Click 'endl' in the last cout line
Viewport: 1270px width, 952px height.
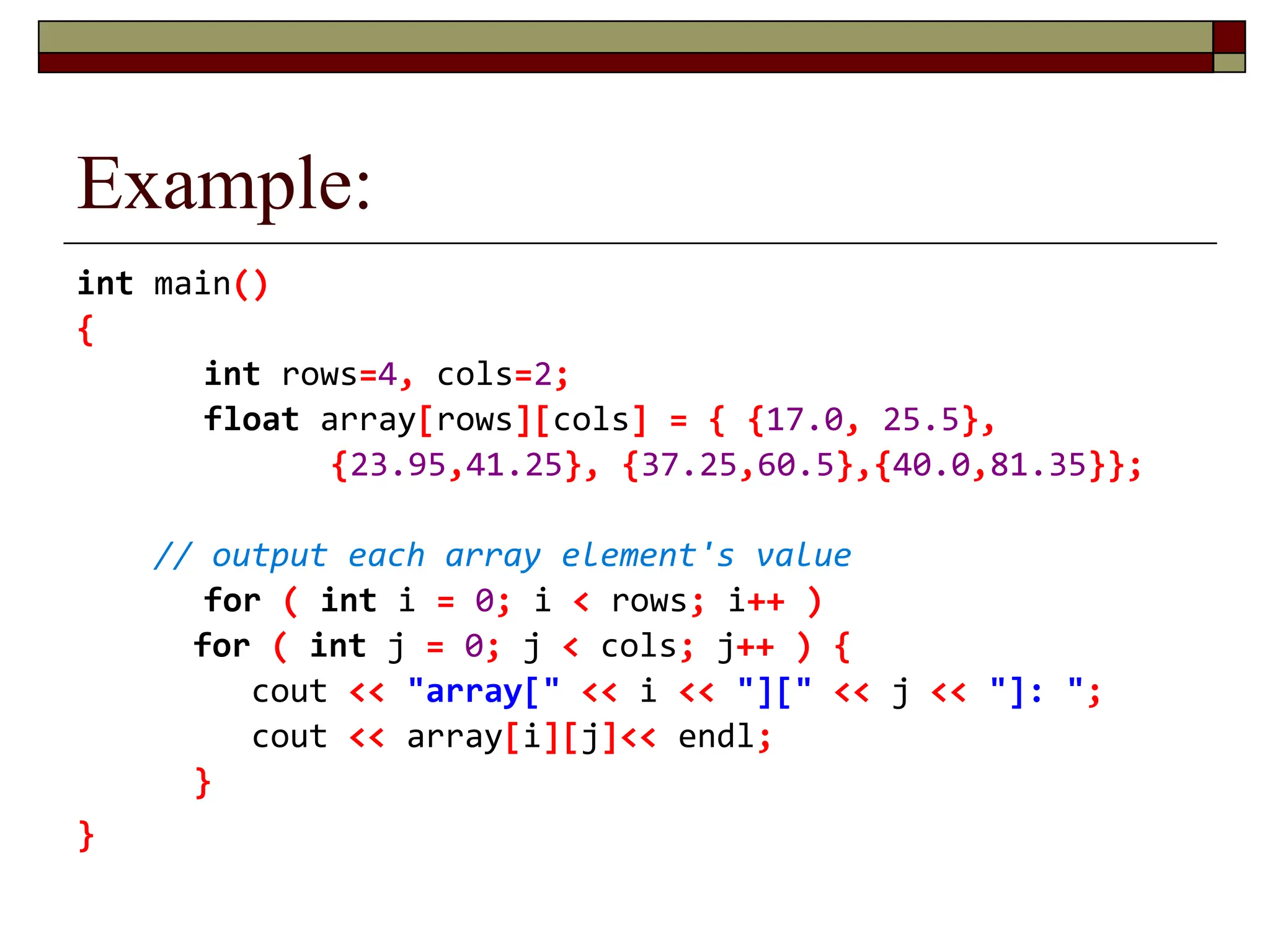pos(716,737)
